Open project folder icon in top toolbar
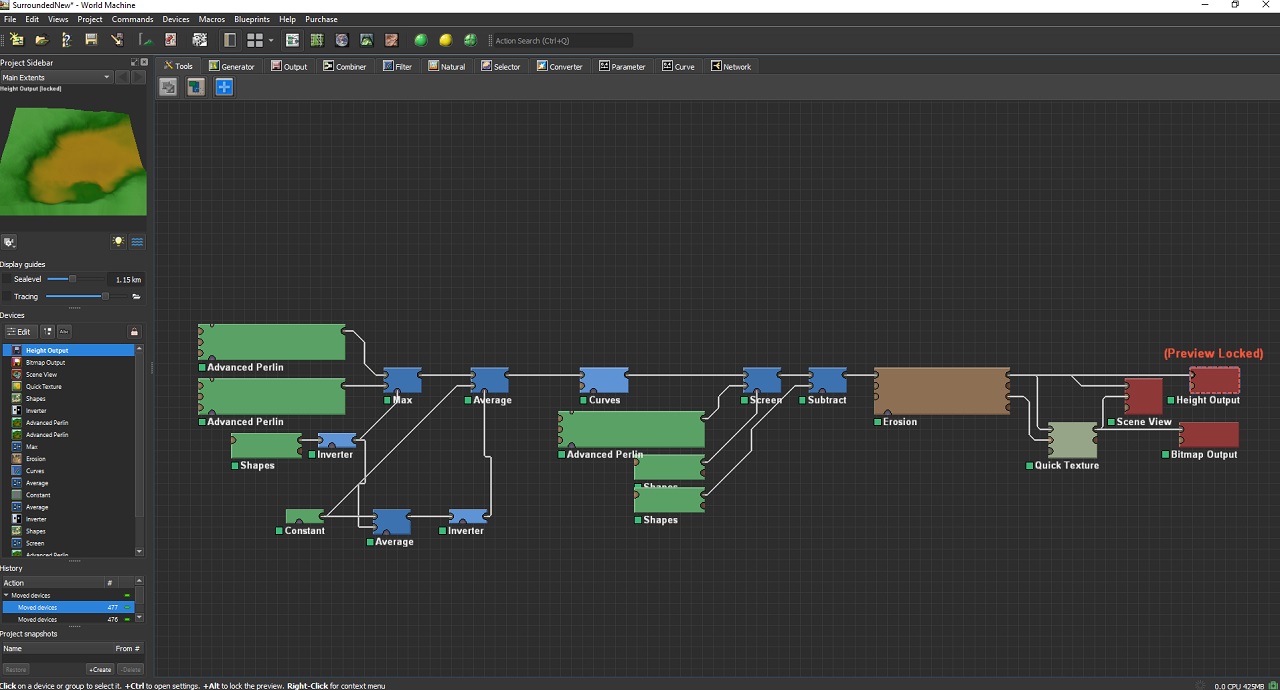This screenshot has width=1280, height=690. [41, 40]
